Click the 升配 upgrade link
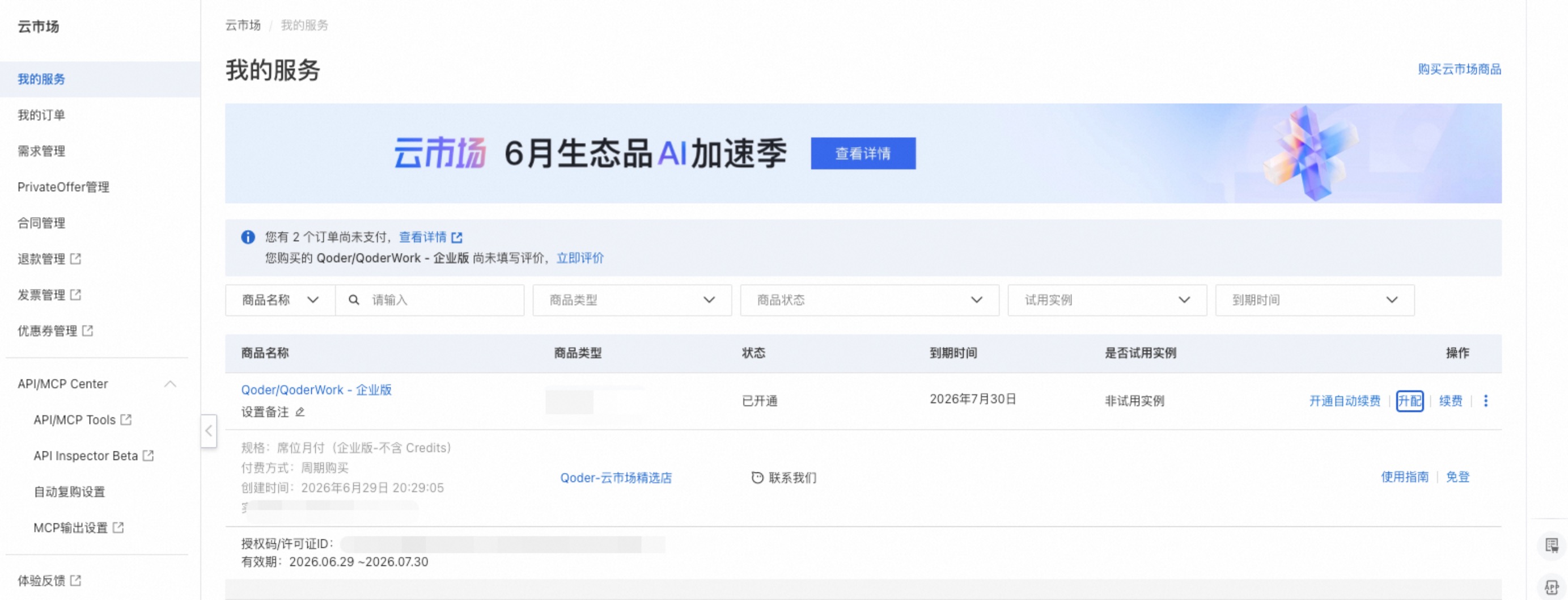The image size is (1568, 600). 1410,401
